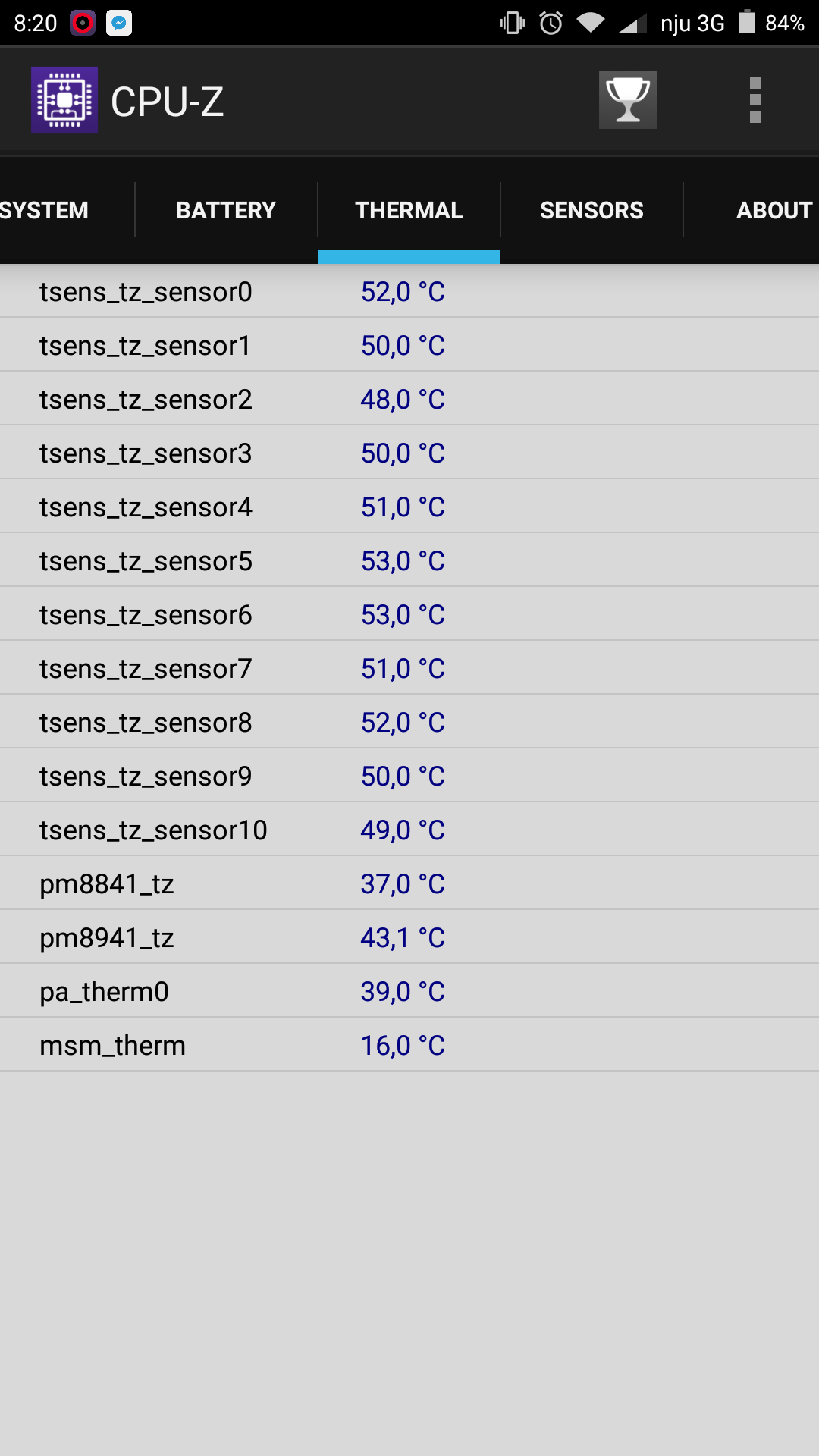Select the pm8941_tz 43,1 °C row

(409, 938)
